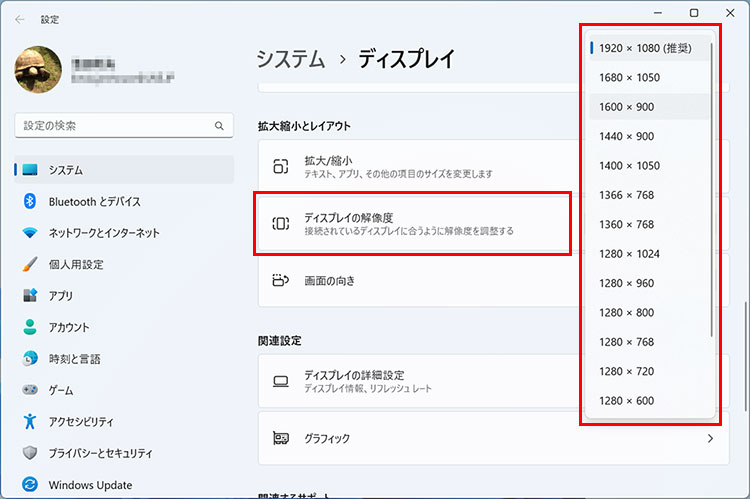Click the 設定の検索 search field

(x=110, y=126)
